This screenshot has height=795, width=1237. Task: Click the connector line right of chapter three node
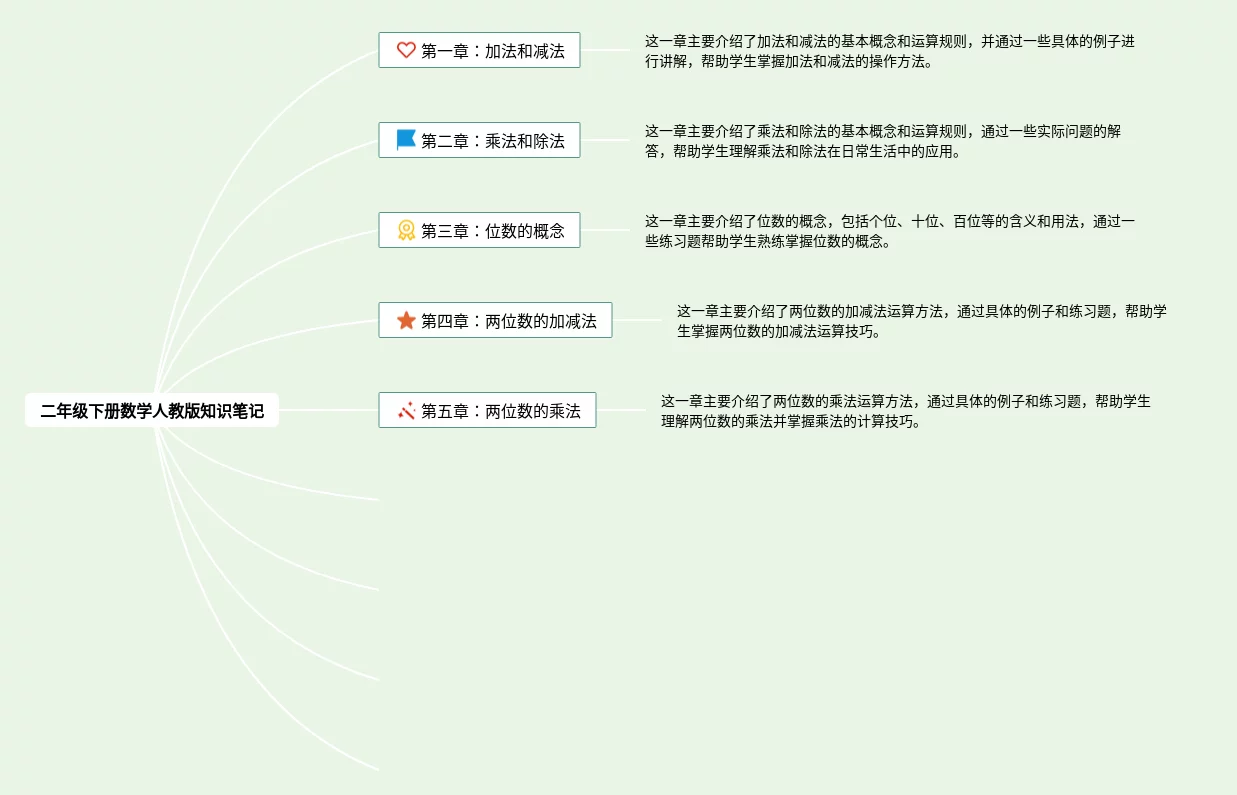tap(605, 230)
